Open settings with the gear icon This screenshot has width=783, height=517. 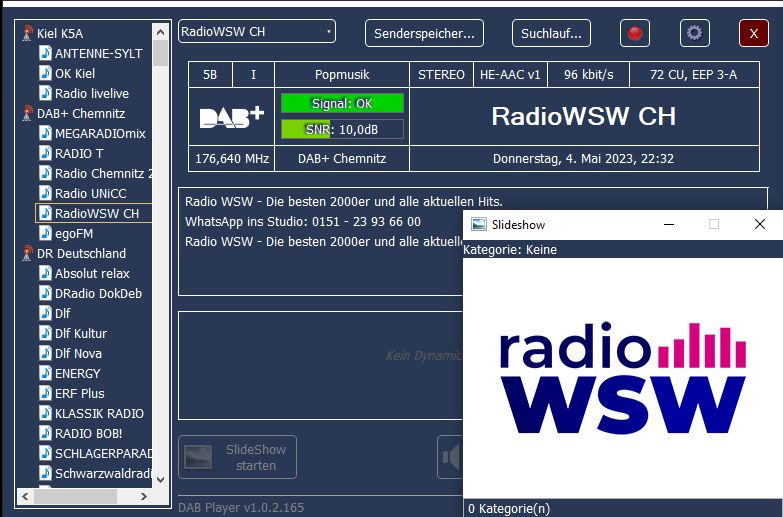(694, 33)
